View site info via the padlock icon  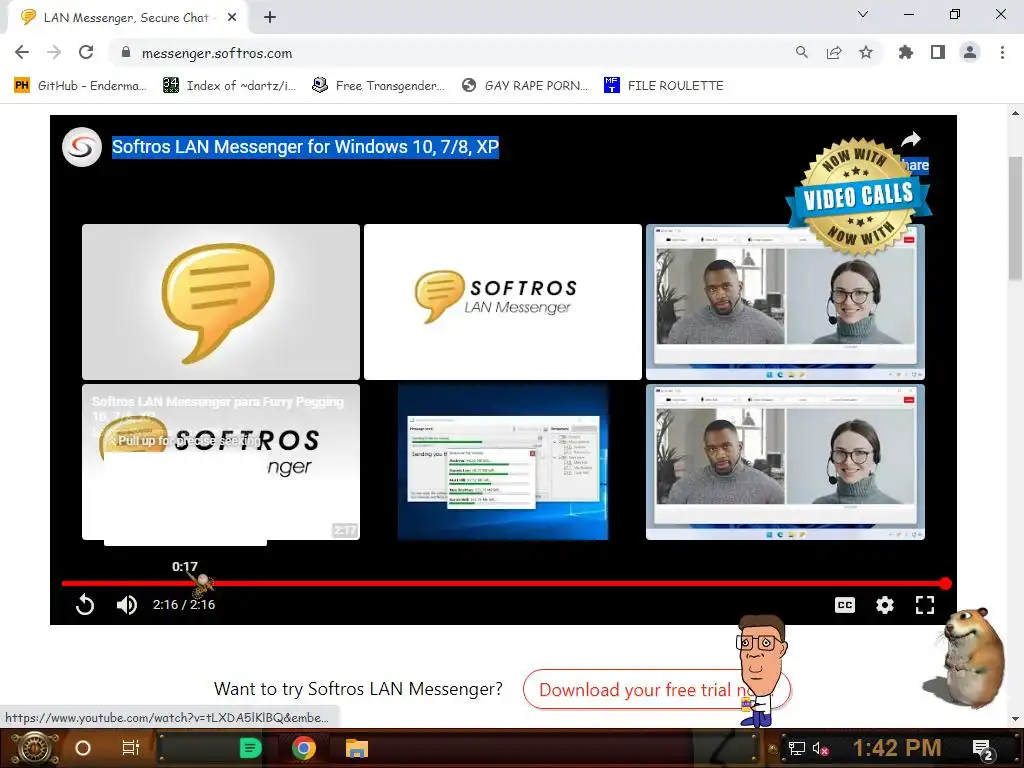[126, 53]
